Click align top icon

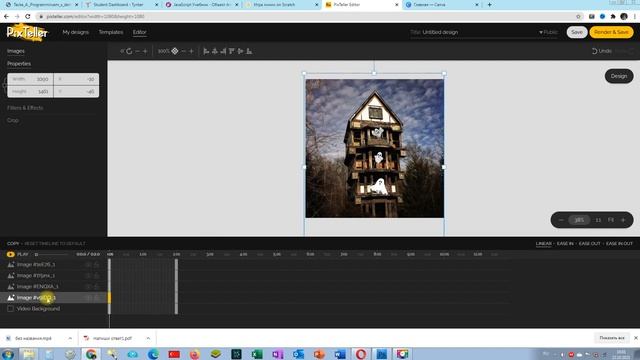point(232,51)
